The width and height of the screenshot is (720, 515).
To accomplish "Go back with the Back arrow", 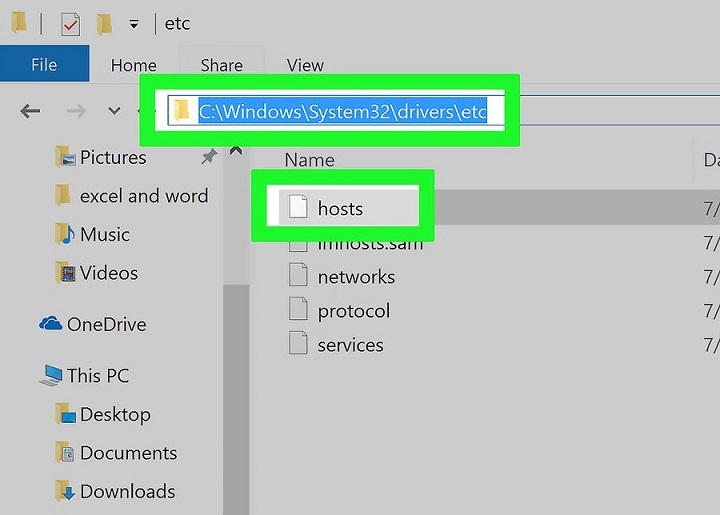I will click(30, 111).
